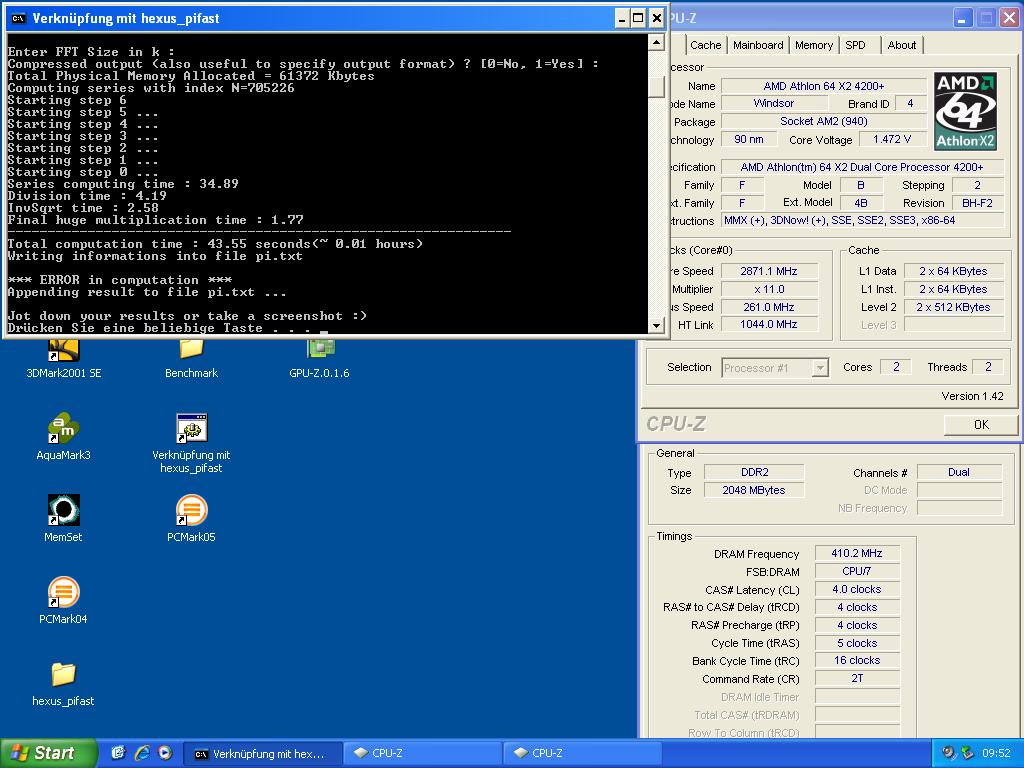This screenshot has width=1024, height=768.
Task: Switch to Verknüpfung mit hex… taskbar button
Action: tap(261, 754)
